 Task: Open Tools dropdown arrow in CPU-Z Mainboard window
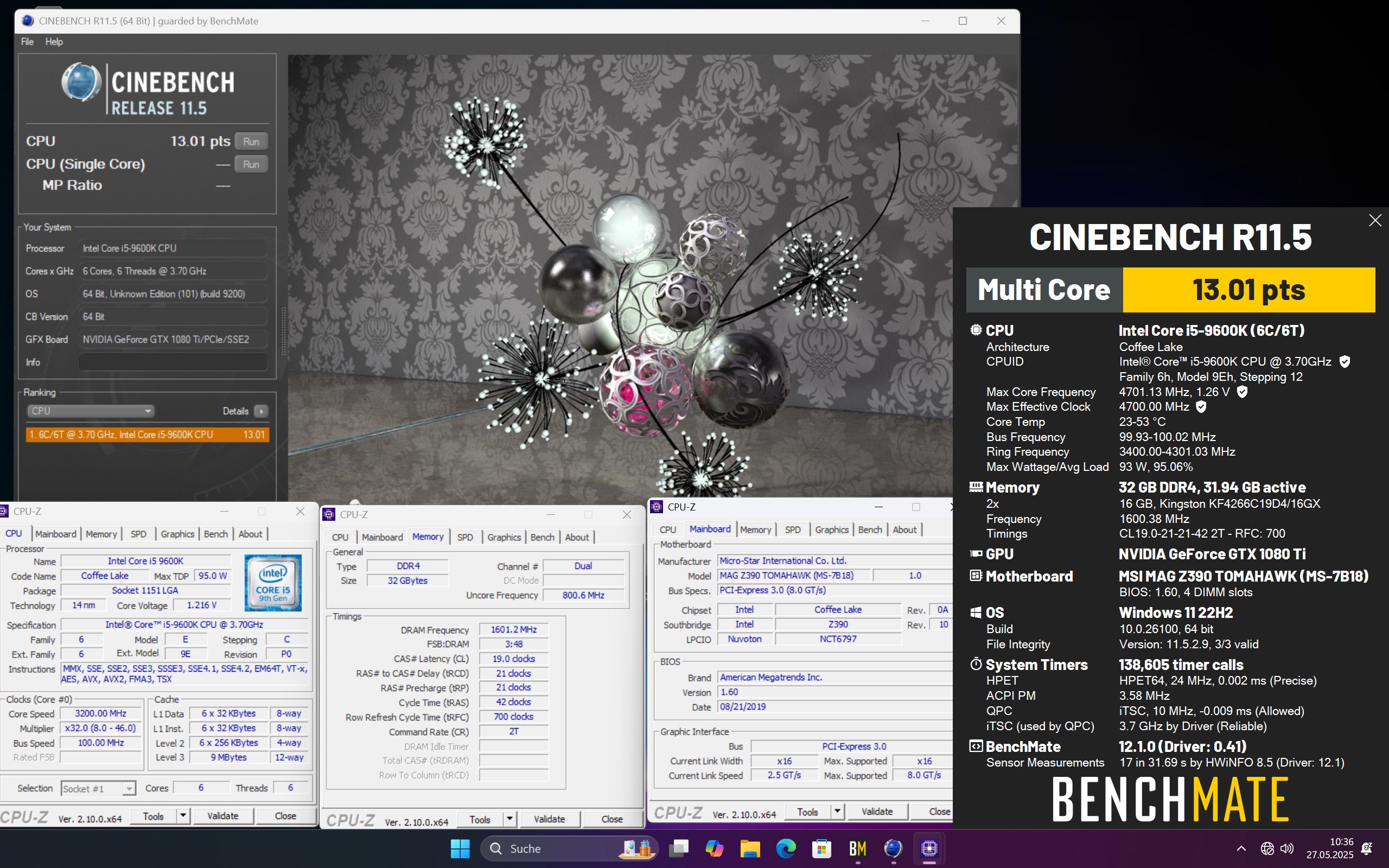837,812
